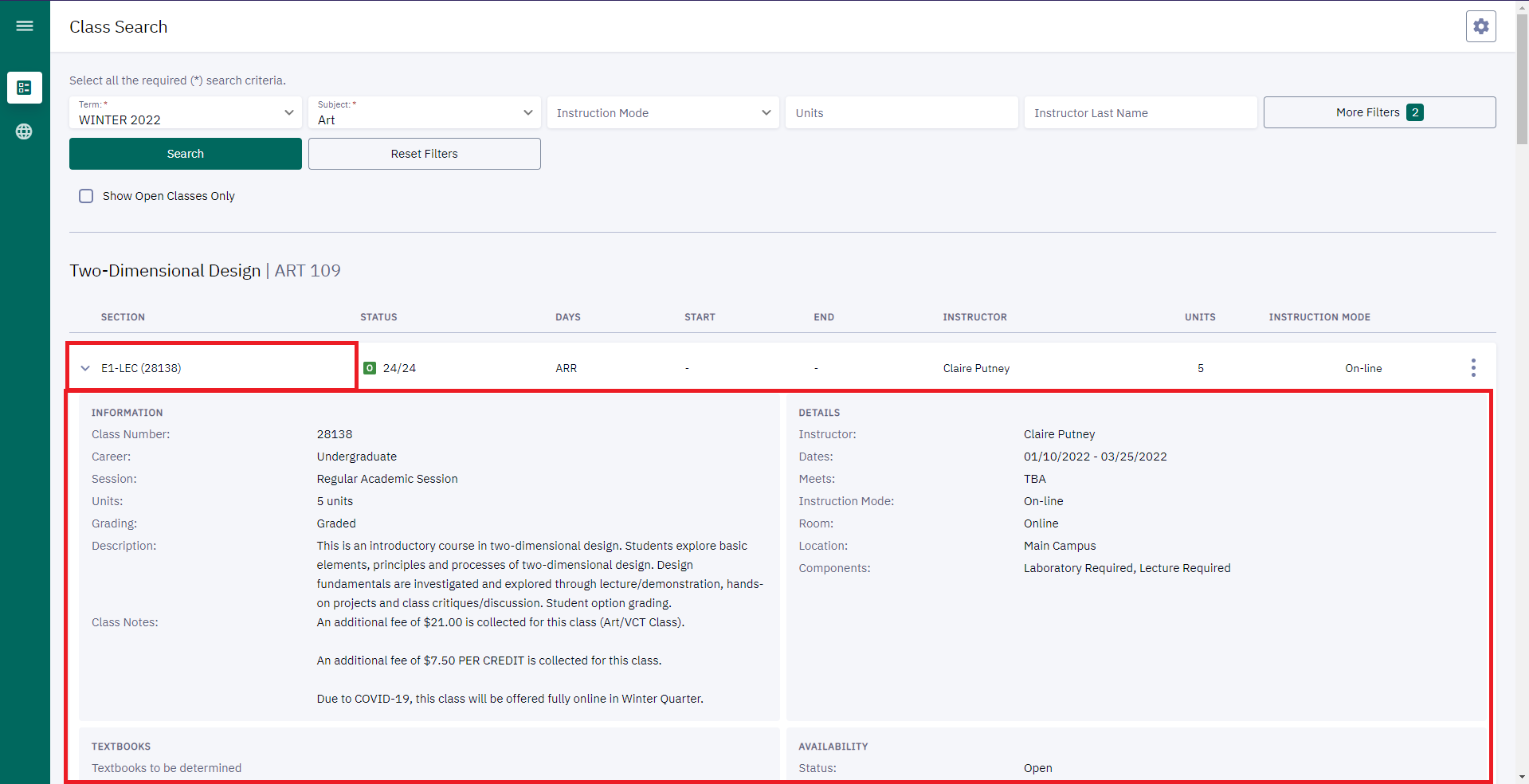Click the INSTRUCTOR column header

(x=974, y=317)
